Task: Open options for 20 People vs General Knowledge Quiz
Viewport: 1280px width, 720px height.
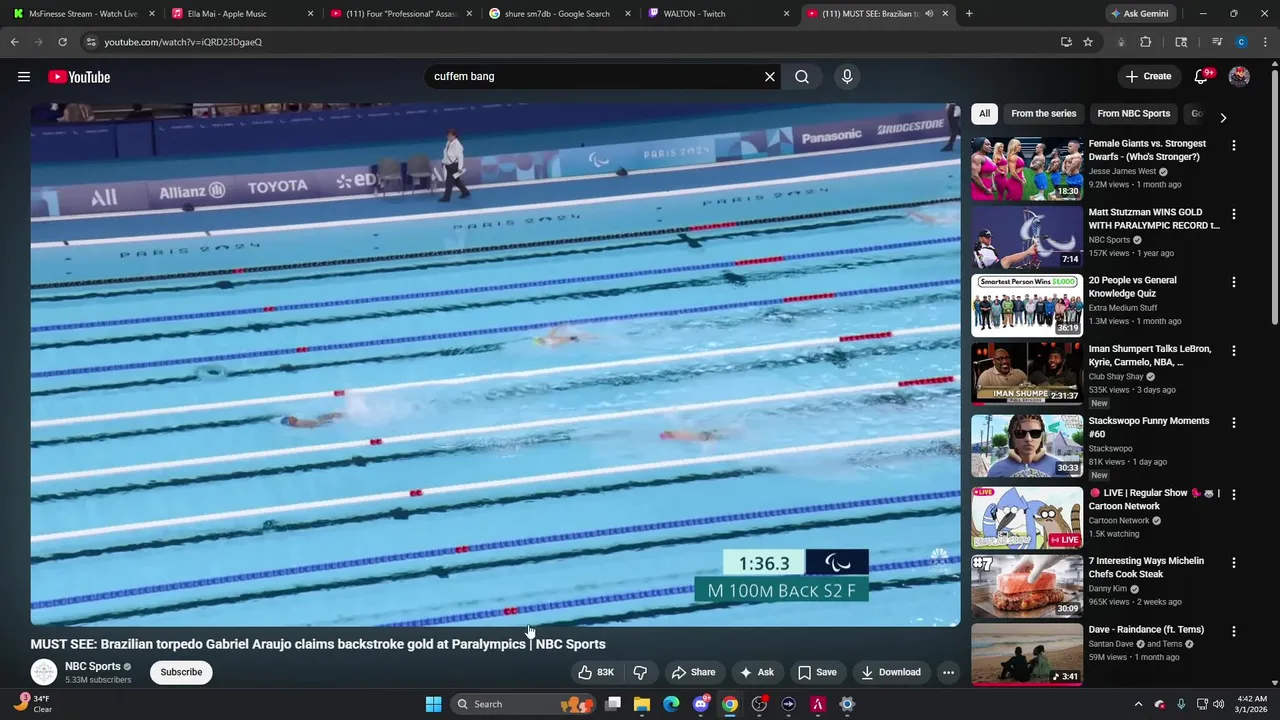Action: [x=1233, y=282]
